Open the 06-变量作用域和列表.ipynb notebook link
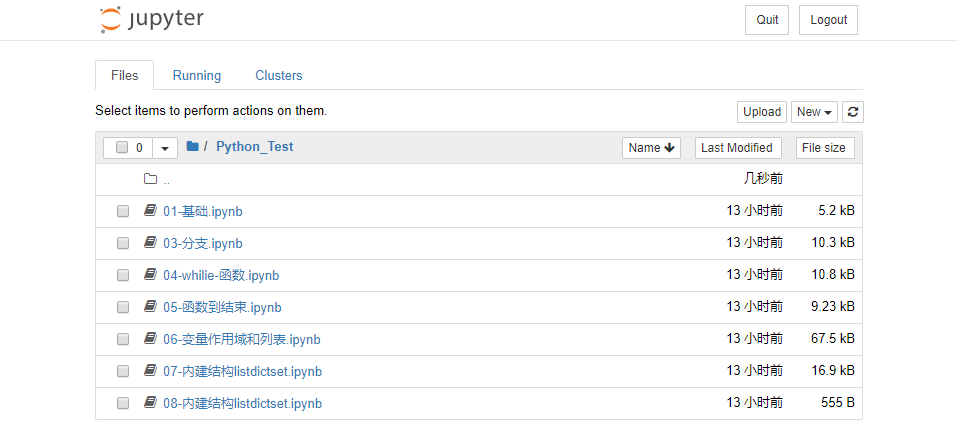Image resolution: width=958 pixels, height=439 pixels. (x=241, y=339)
